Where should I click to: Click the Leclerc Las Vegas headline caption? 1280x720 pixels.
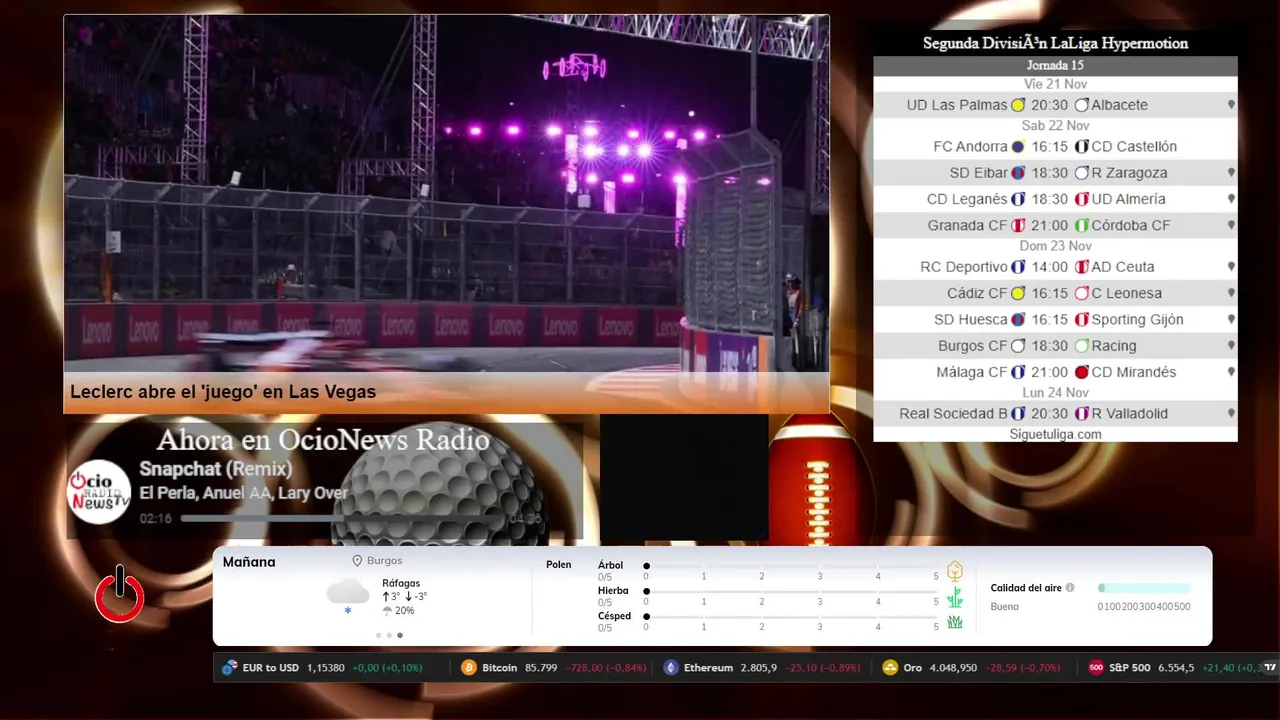(223, 392)
